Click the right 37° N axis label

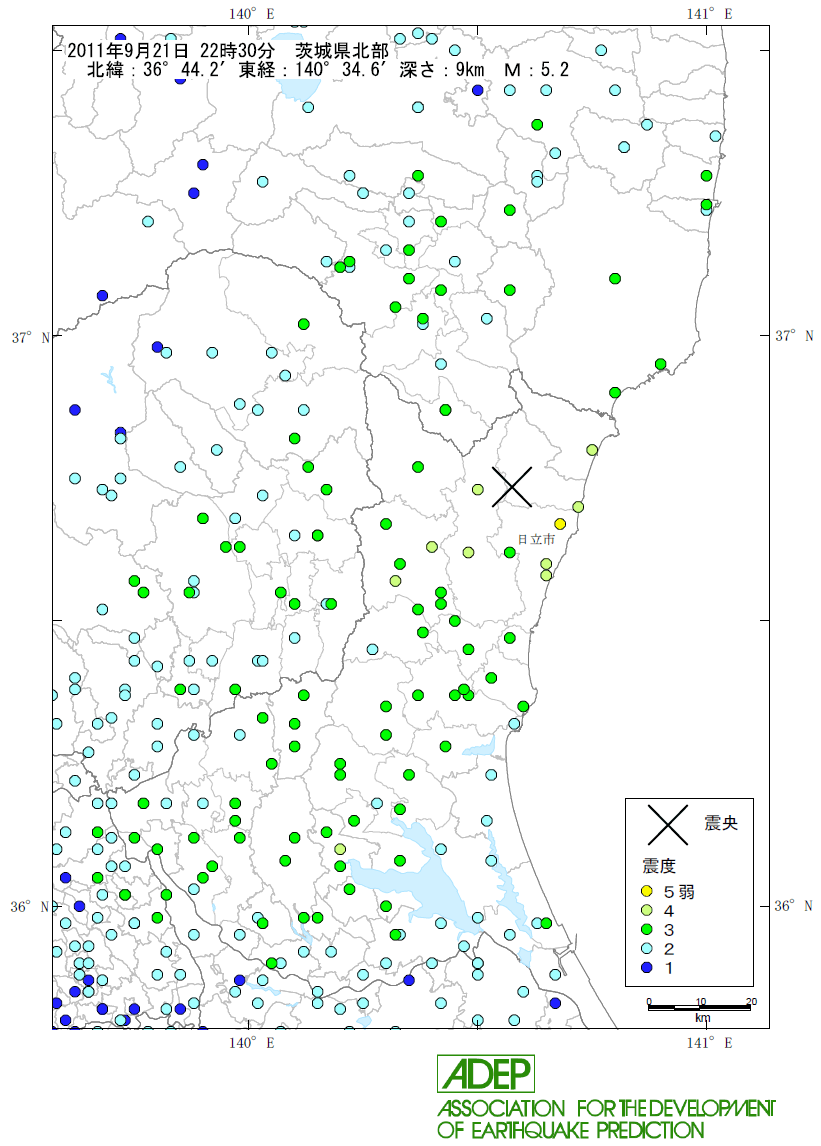pyautogui.click(x=795, y=335)
